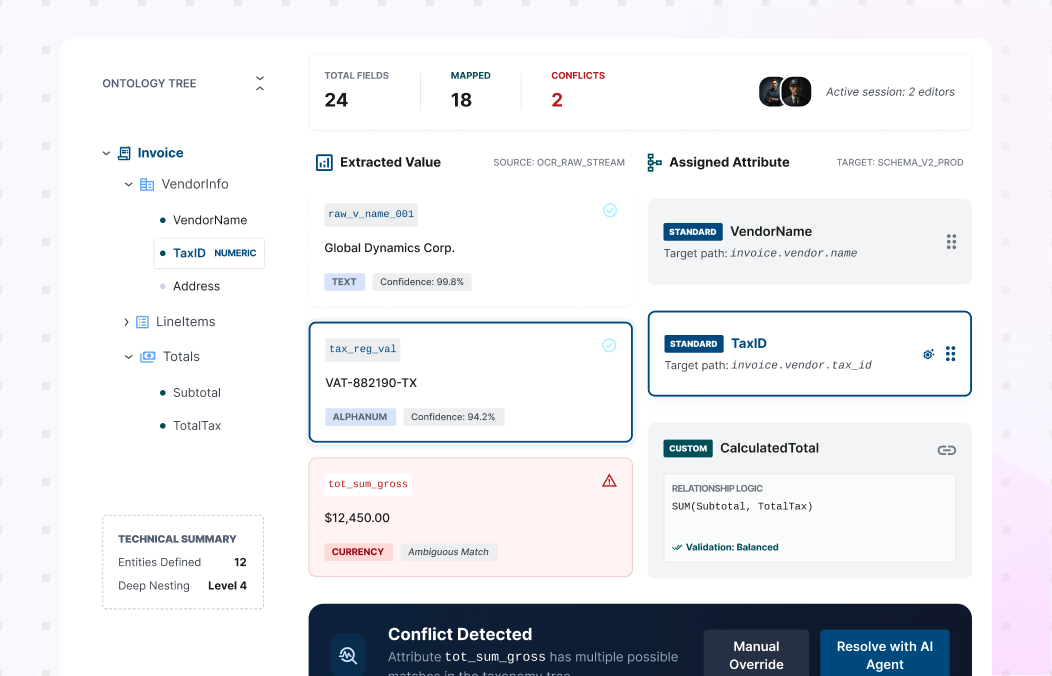
Task: Select Subtotal under Totals
Action: tap(196, 393)
